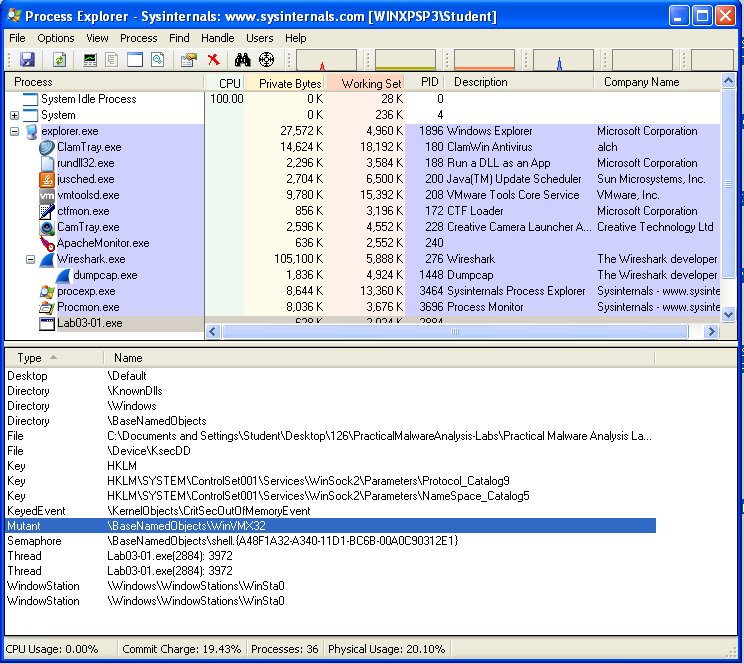Select the rundll32.exe document icon
Viewport: 744px width, 664px height.
(46, 163)
